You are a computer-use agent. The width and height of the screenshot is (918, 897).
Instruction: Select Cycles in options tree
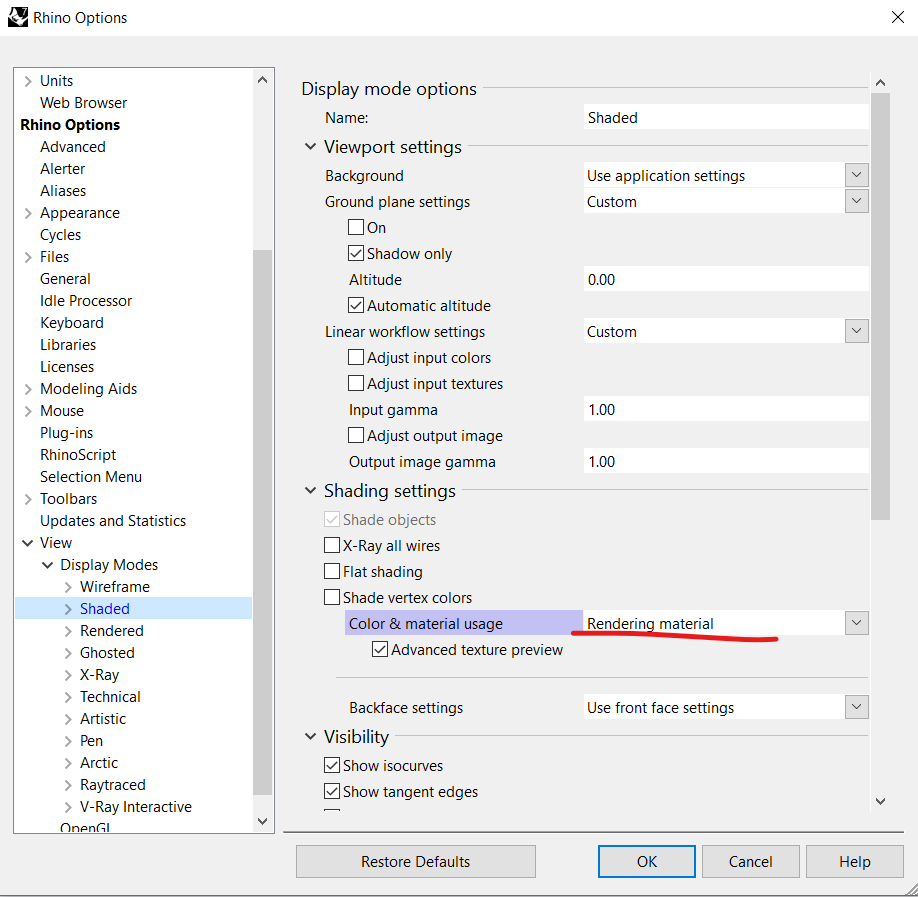tap(60, 235)
